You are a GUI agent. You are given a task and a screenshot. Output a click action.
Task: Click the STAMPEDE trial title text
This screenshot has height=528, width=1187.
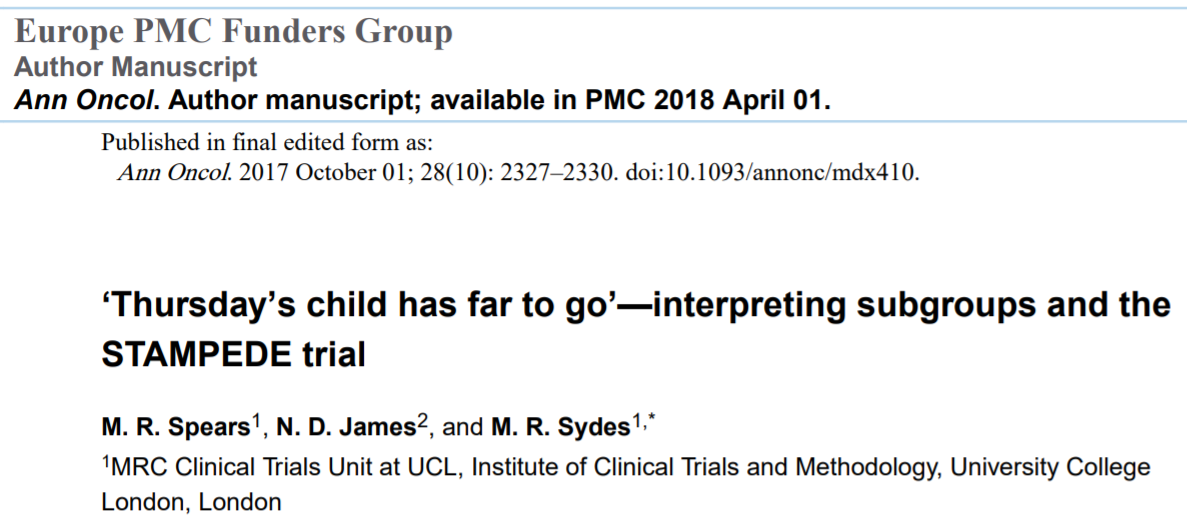(x=233, y=355)
